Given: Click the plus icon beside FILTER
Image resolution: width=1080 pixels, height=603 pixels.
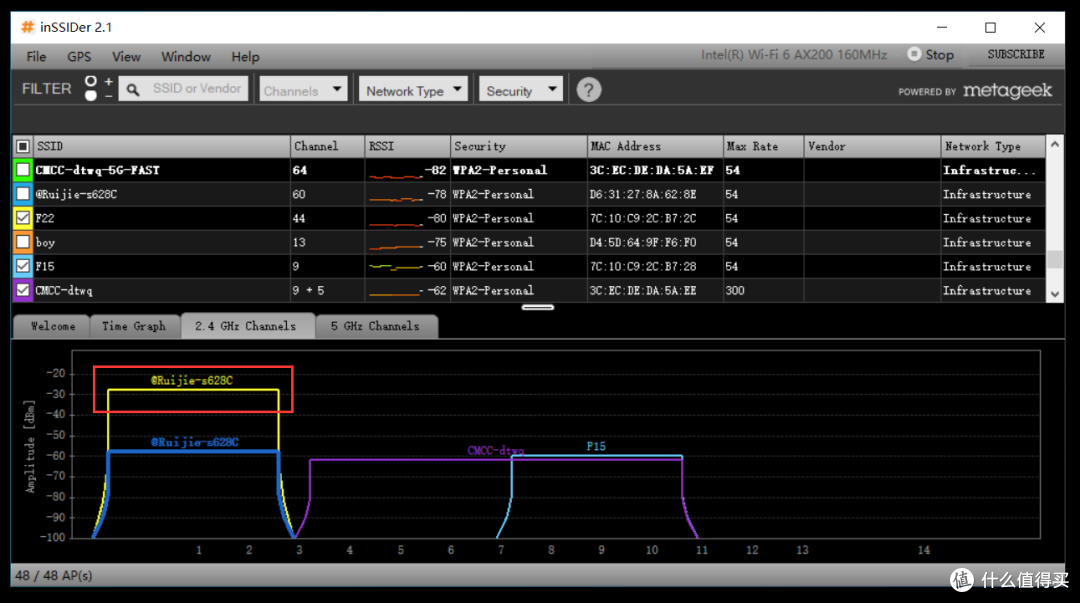Looking at the screenshot, I should (108, 81).
